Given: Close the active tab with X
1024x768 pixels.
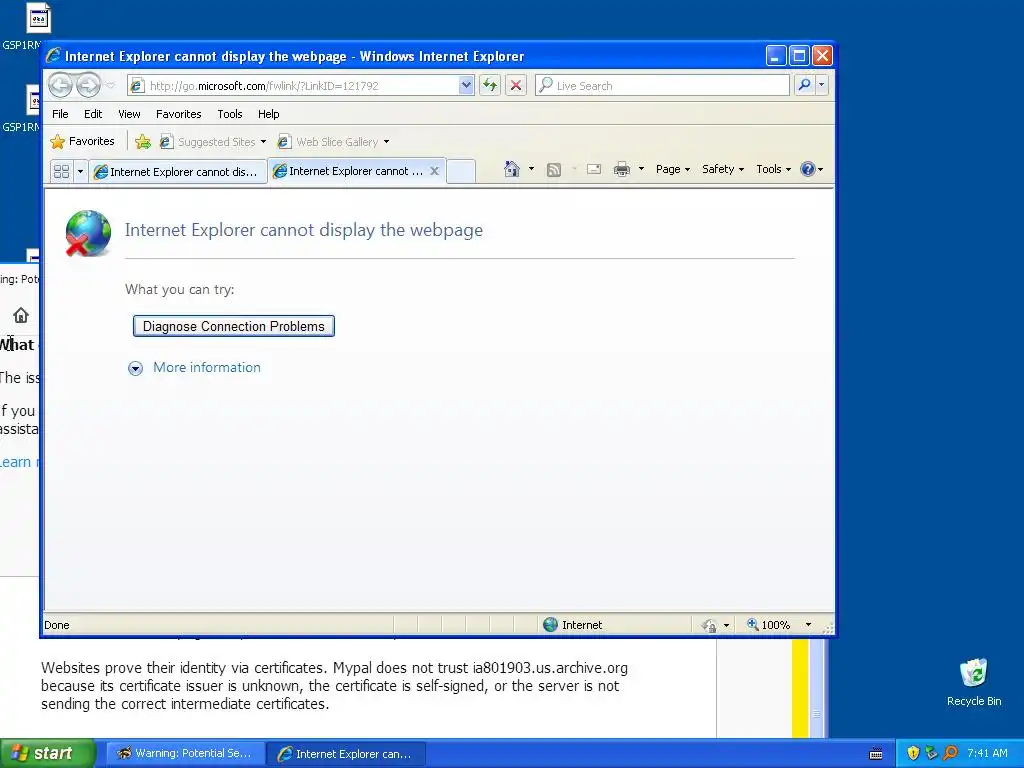Looking at the screenshot, I should click(434, 171).
